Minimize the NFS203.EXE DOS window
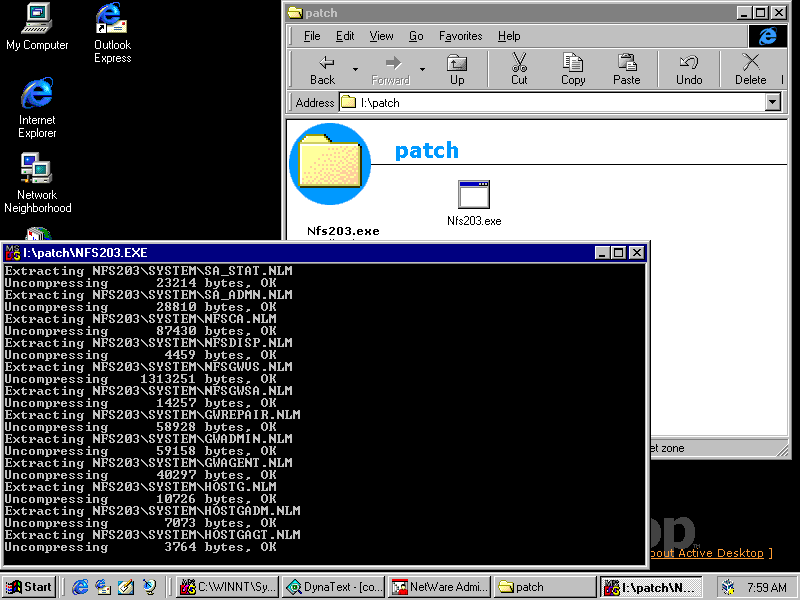This screenshot has width=800, height=600. [603, 253]
